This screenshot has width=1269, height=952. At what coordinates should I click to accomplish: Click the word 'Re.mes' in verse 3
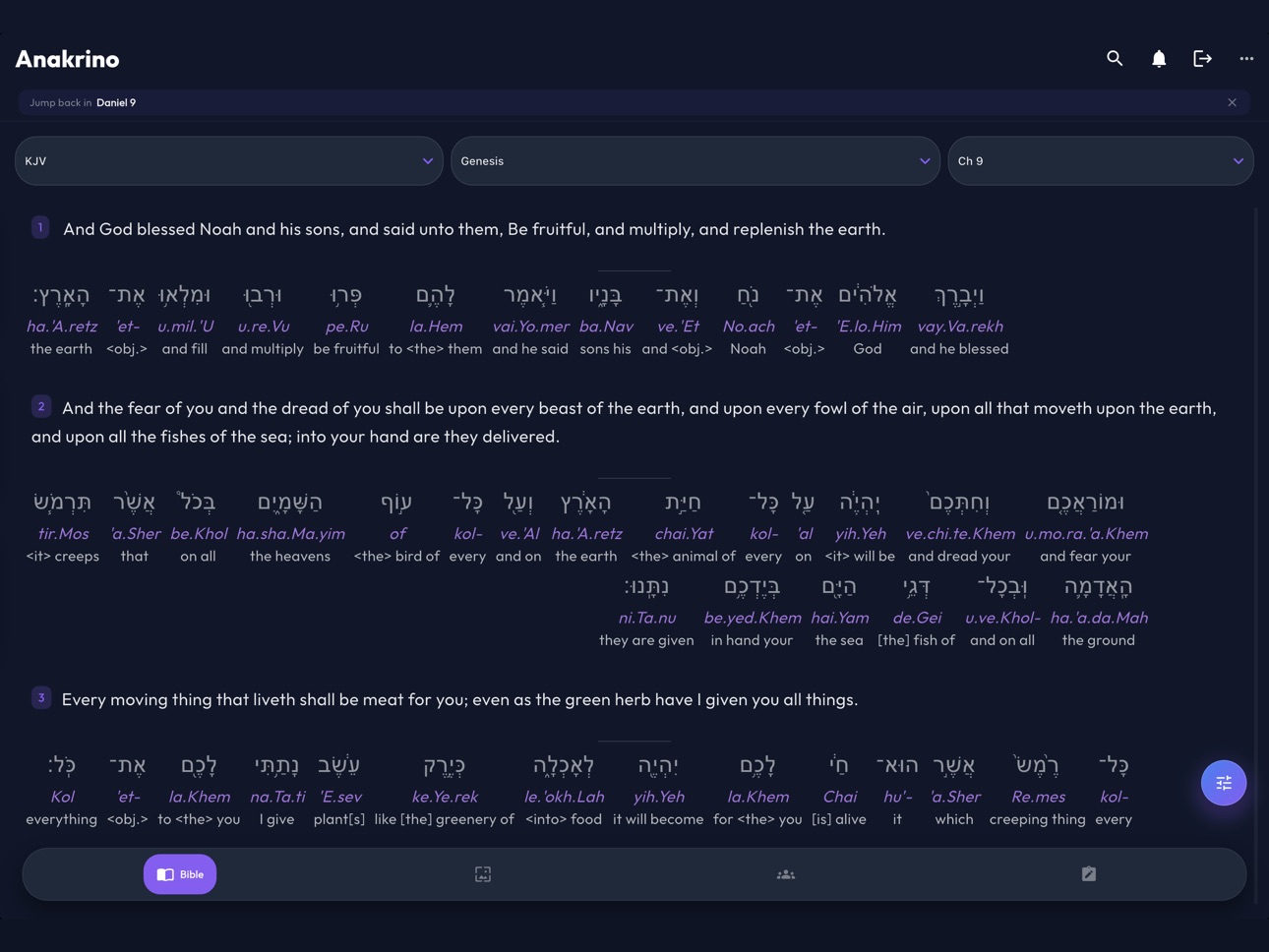tap(1038, 797)
